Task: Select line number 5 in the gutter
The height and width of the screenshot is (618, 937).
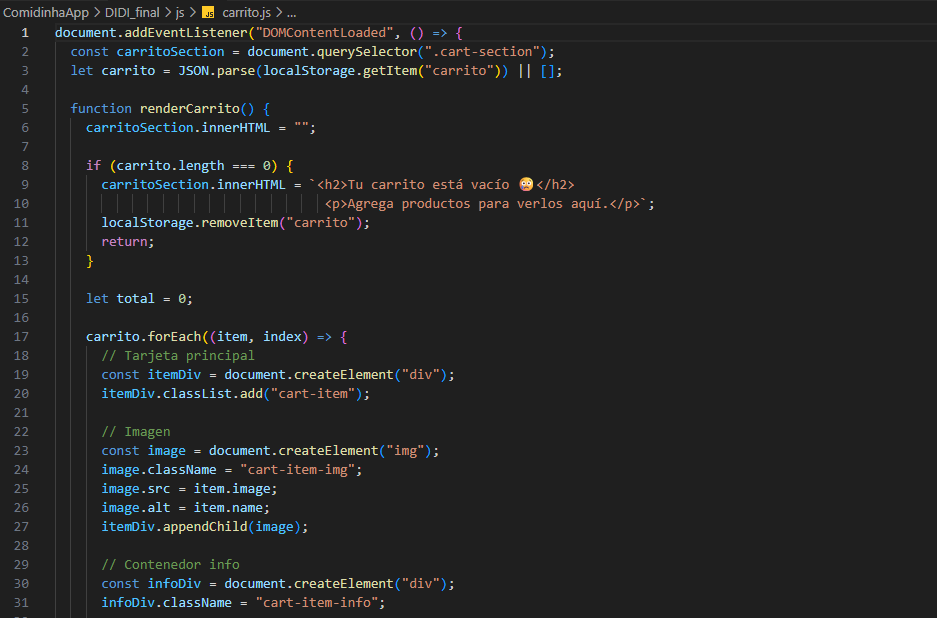Action: click(x=24, y=108)
